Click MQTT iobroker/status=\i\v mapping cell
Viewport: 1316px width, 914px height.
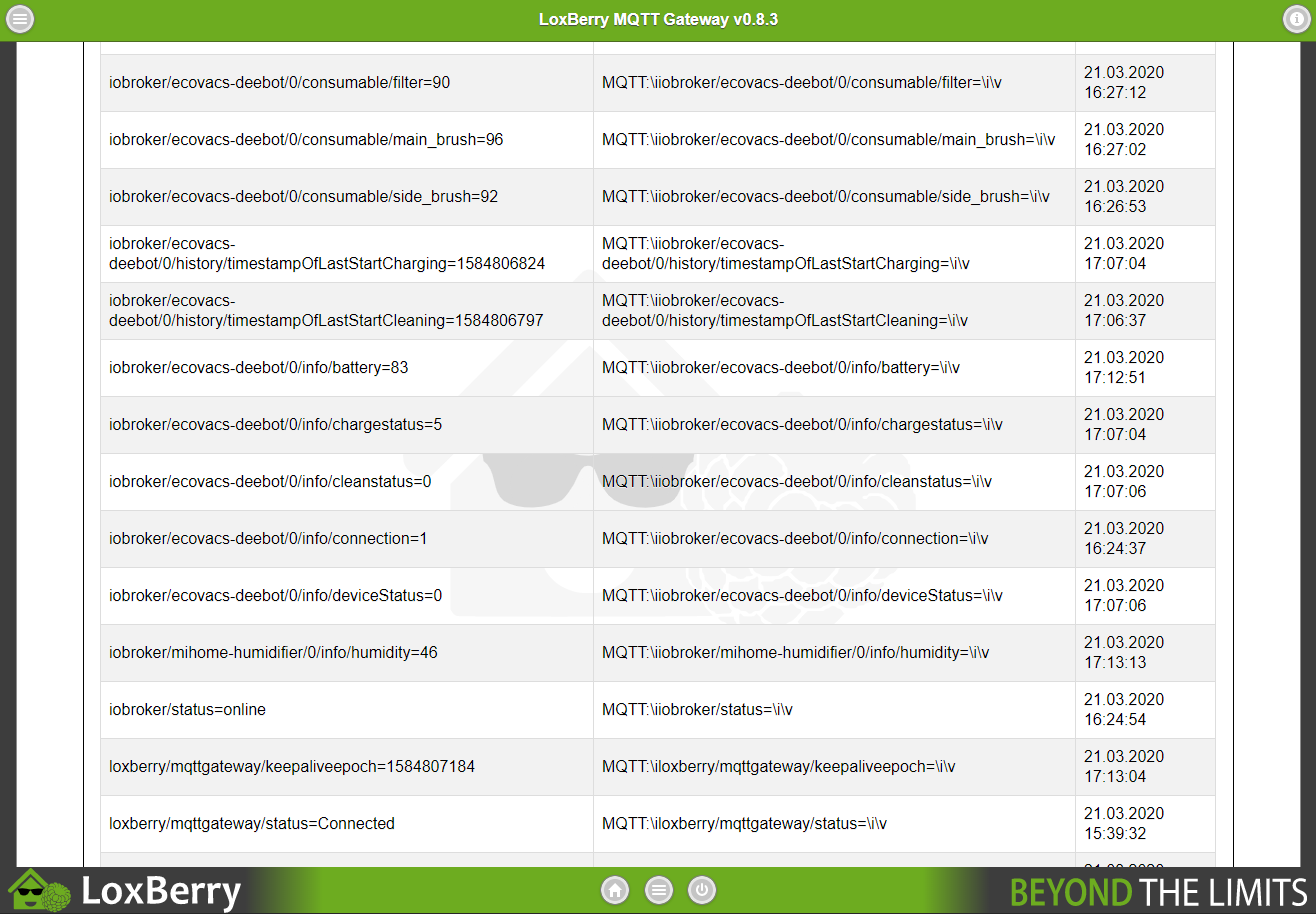pyautogui.click(x=834, y=710)
